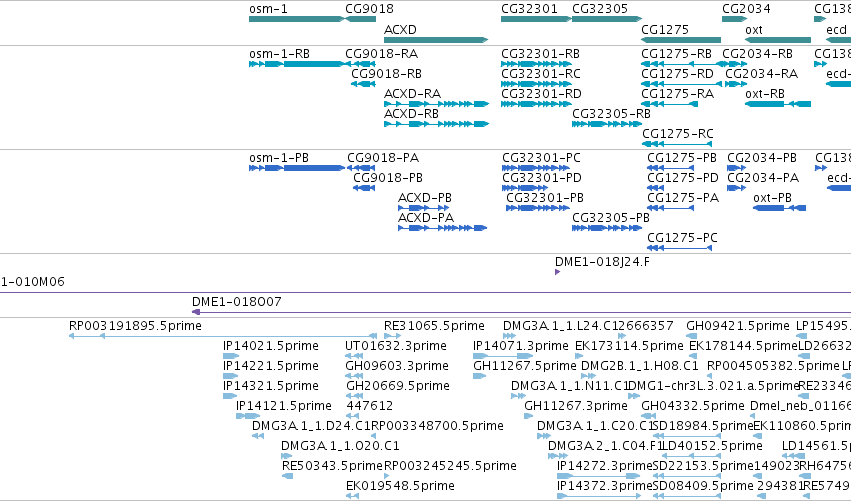Select the CG1275-RC transcript glyph
The height and width of the screenshot is (501, 851).
677,144
